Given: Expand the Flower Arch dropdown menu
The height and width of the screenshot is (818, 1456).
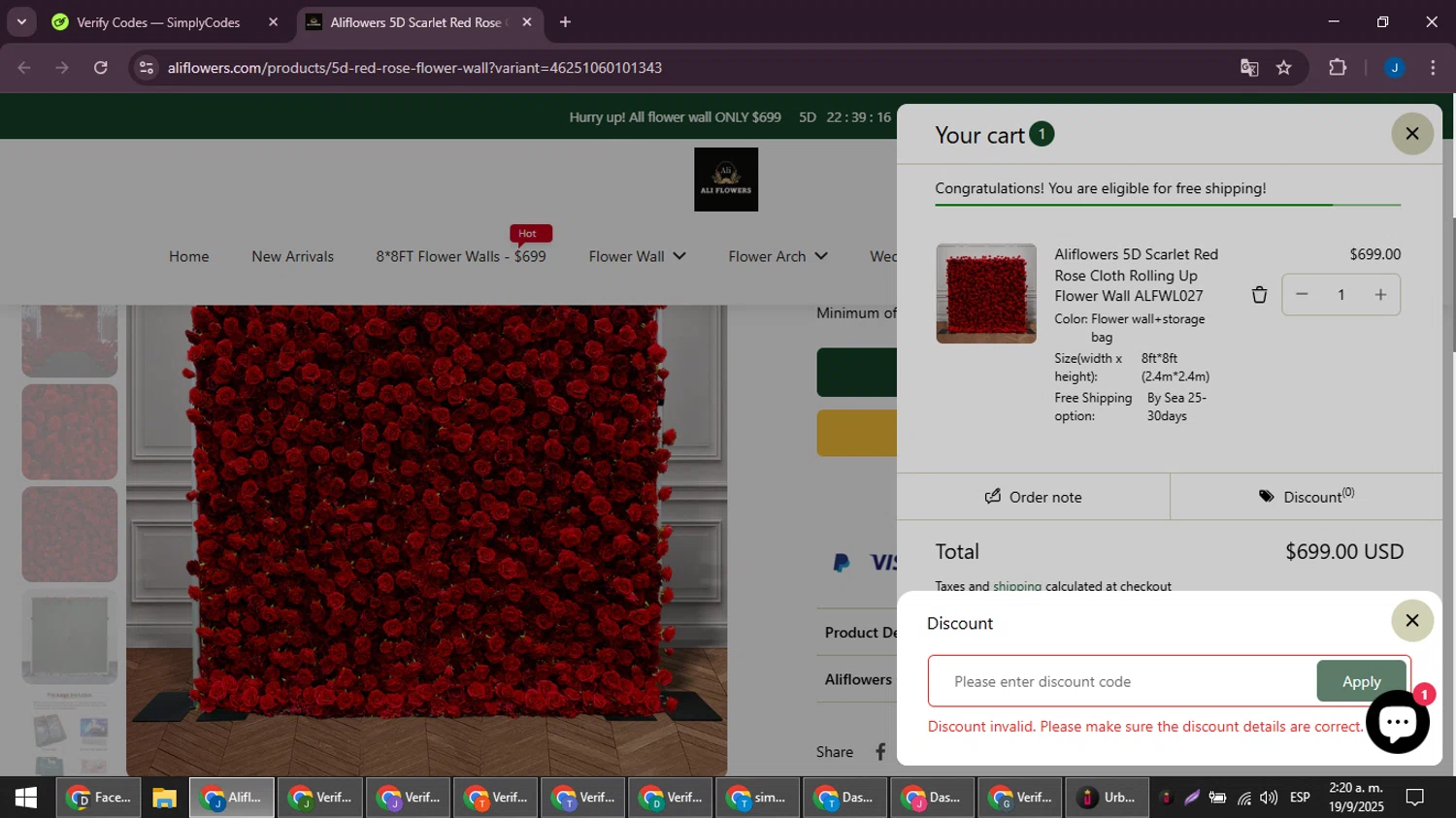Looking at the screenshot, I should tap(778, 256).
